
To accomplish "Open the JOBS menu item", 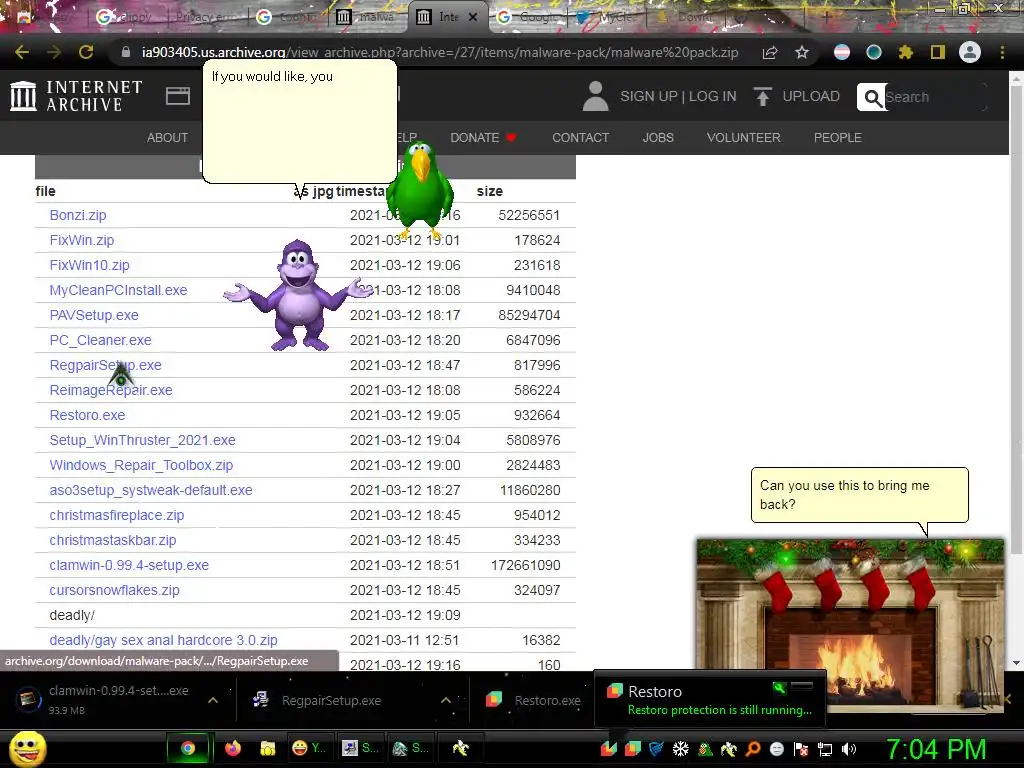I will (x=658, y=138).
